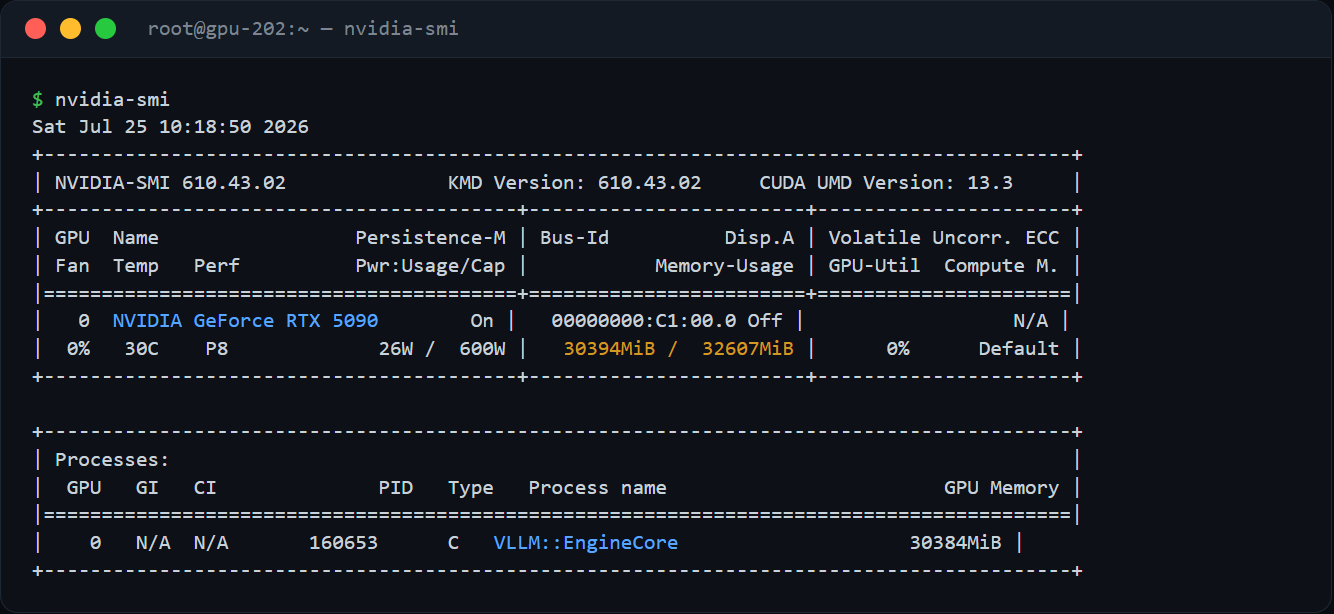Click the ECC value N/A in GPU row
Image resolution: width=1334 pixels, height=614 pixels.
1030,321
